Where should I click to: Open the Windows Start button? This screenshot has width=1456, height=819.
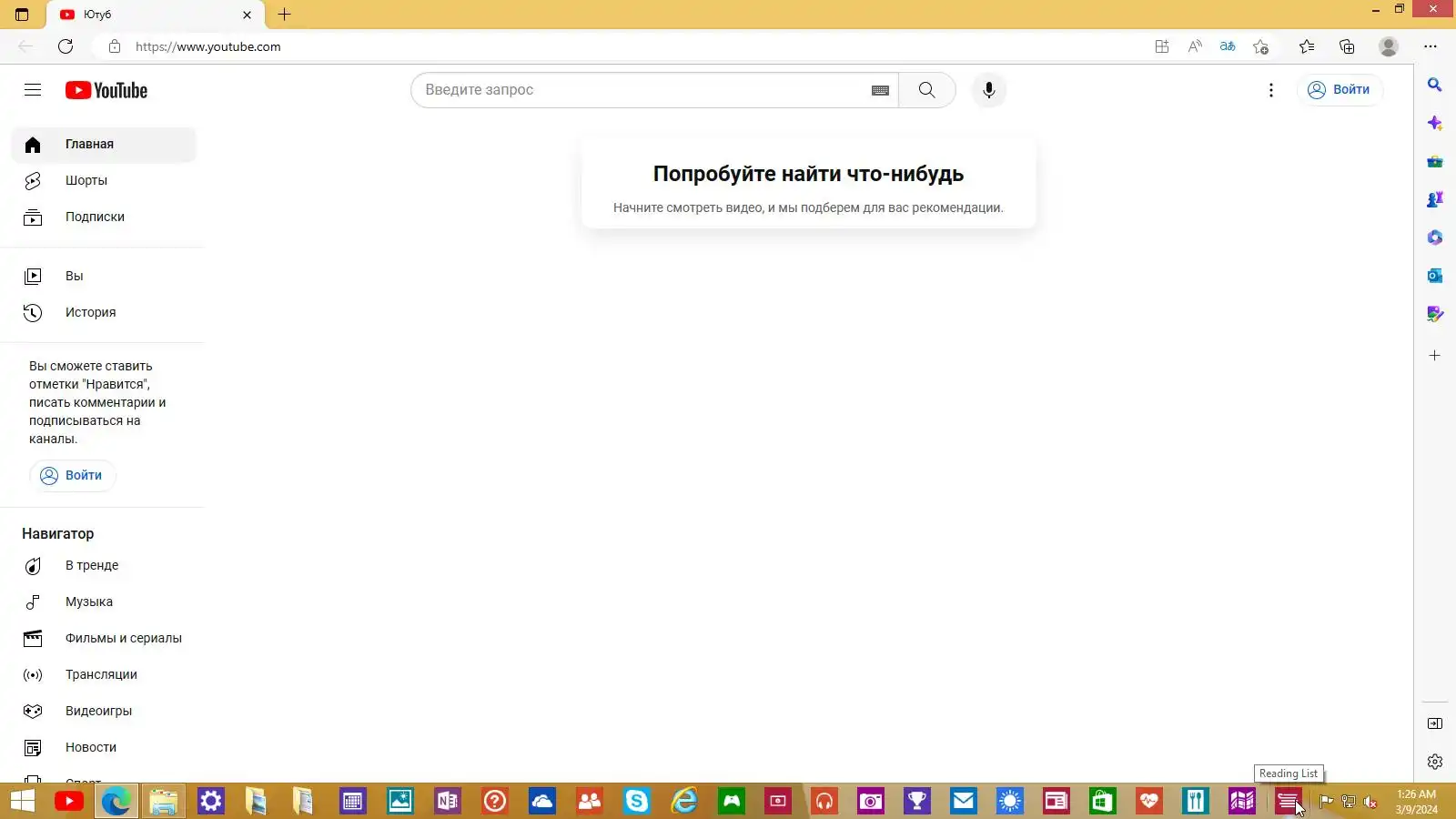[x=22, y=801]
